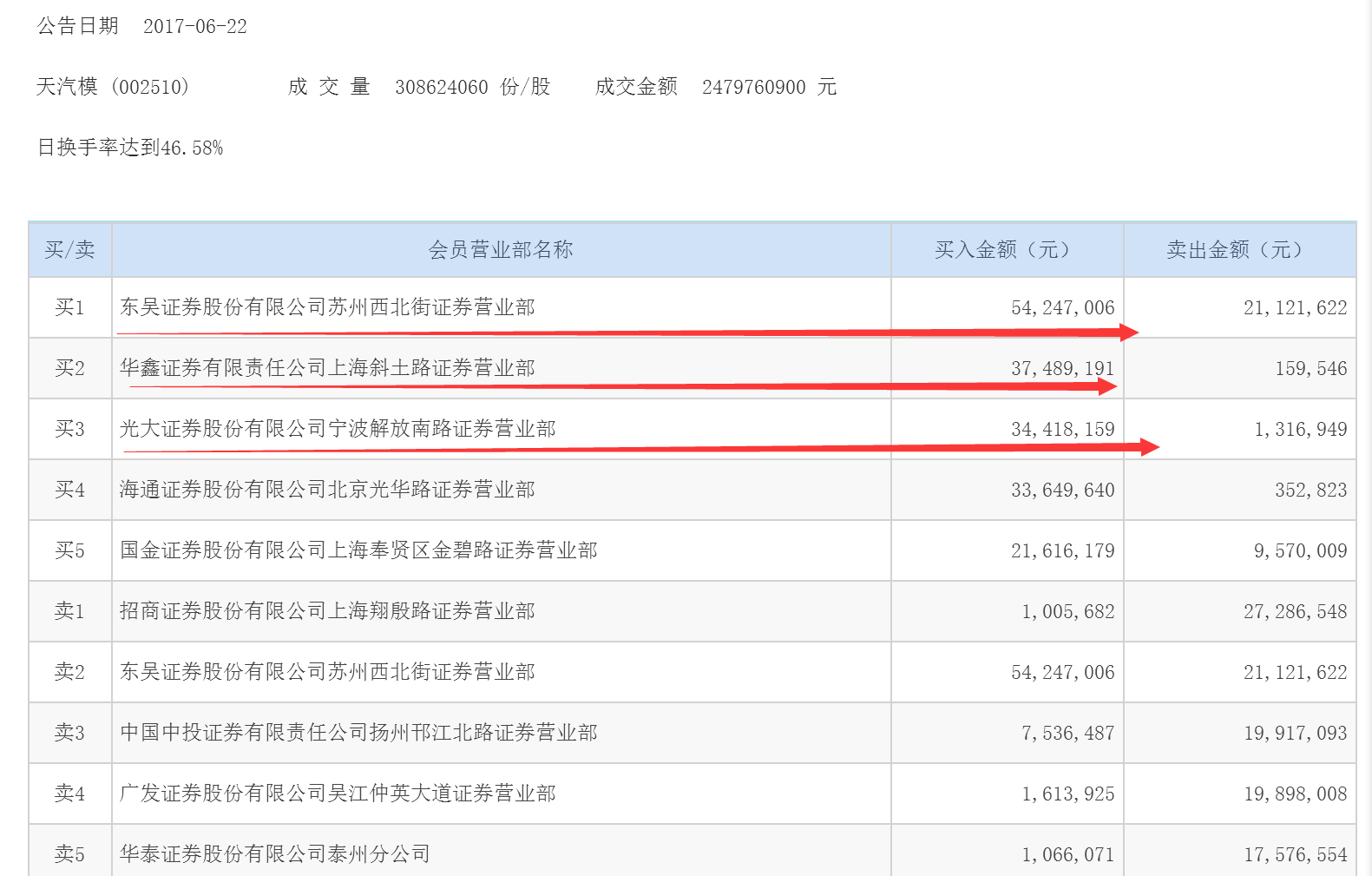
Task: Click 海通证券股份有限公司北京光华路证券营业部
Action: coord(327,490)
